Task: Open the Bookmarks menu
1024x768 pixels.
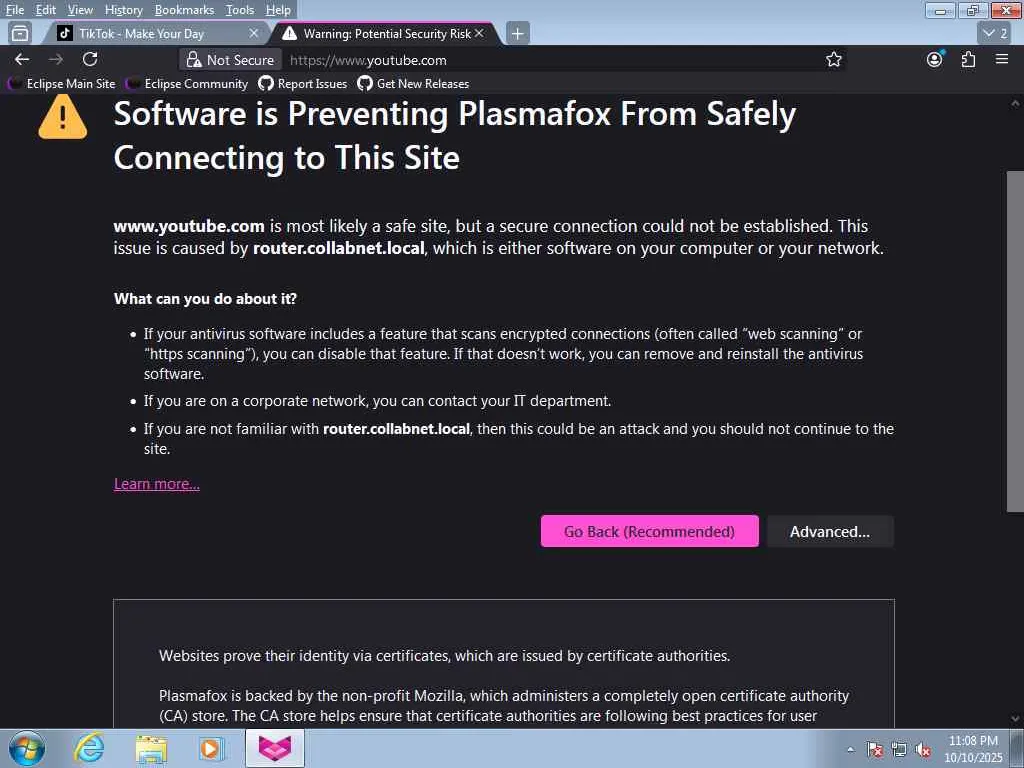Action: 184,10
